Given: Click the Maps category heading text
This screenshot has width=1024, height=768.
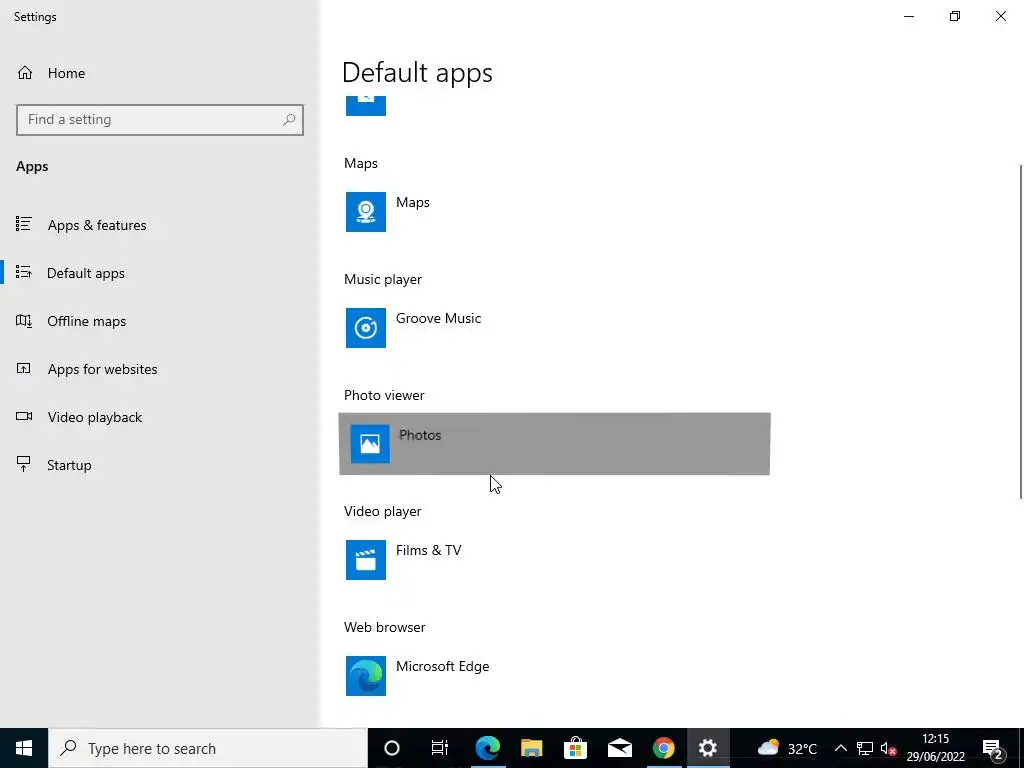Looking at the screenshot, I should coord(360,163).
